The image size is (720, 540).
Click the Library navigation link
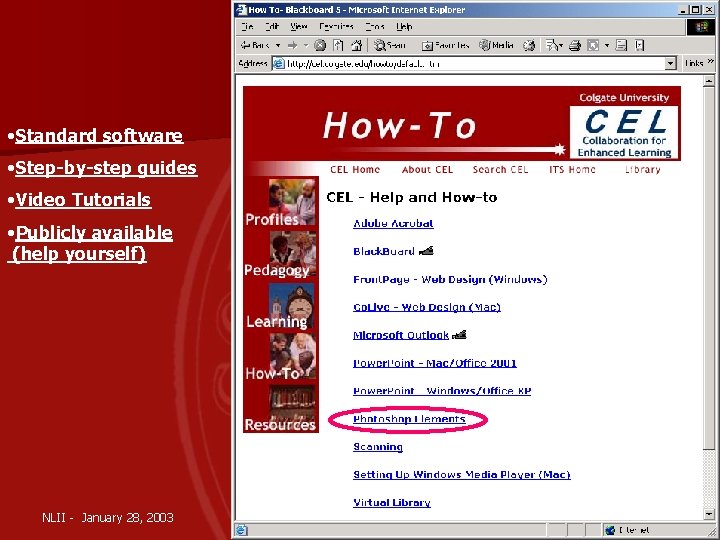(642, 169)
